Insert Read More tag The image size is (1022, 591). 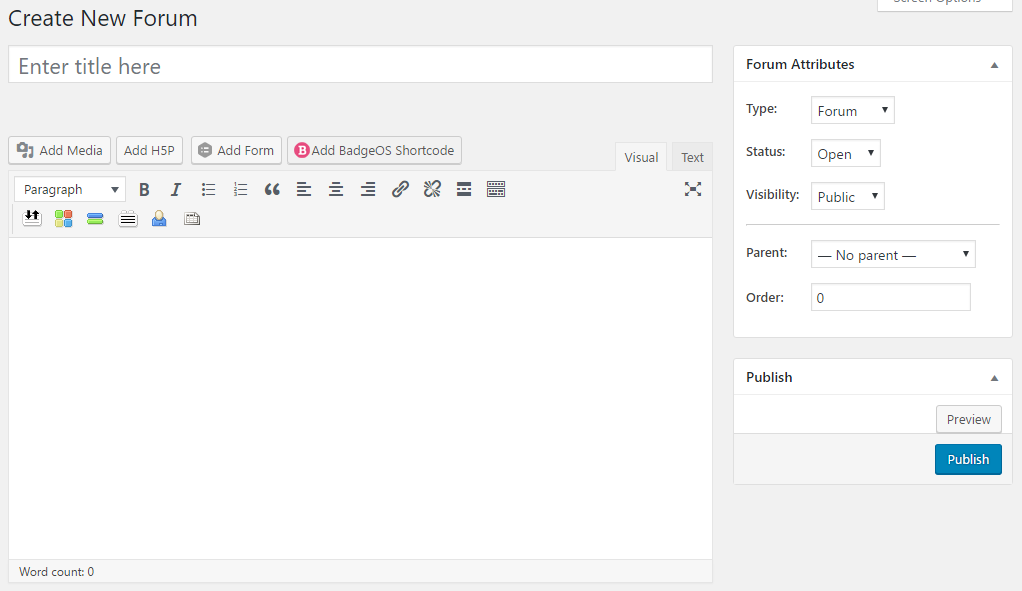pos(464,189)
